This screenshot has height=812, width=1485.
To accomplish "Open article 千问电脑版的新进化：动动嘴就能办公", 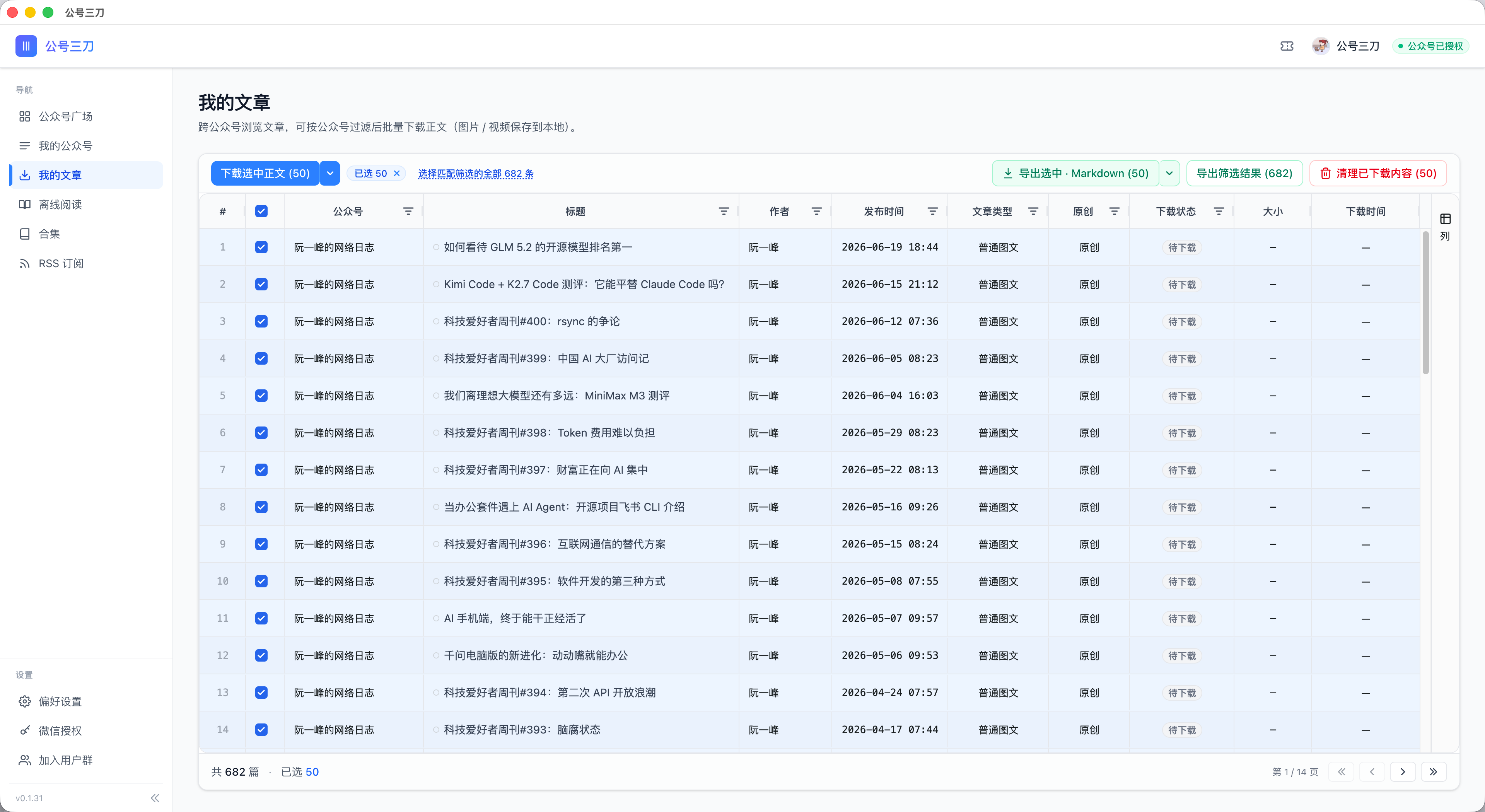I will [536, 655].
